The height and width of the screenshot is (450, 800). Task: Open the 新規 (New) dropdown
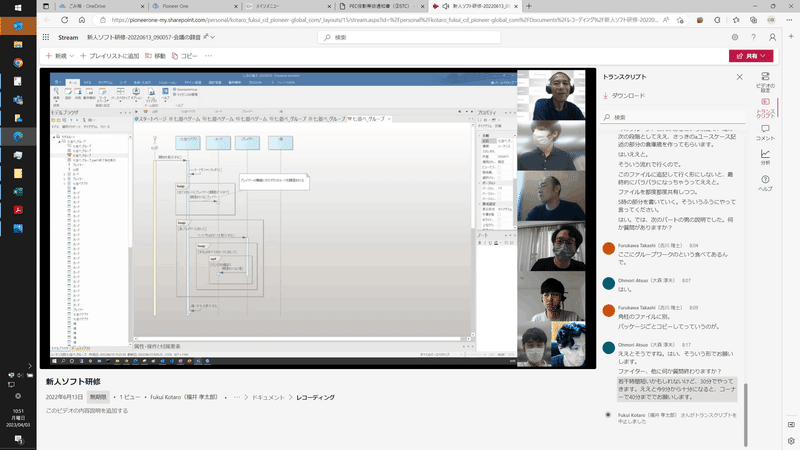click(x=60, y=56)
